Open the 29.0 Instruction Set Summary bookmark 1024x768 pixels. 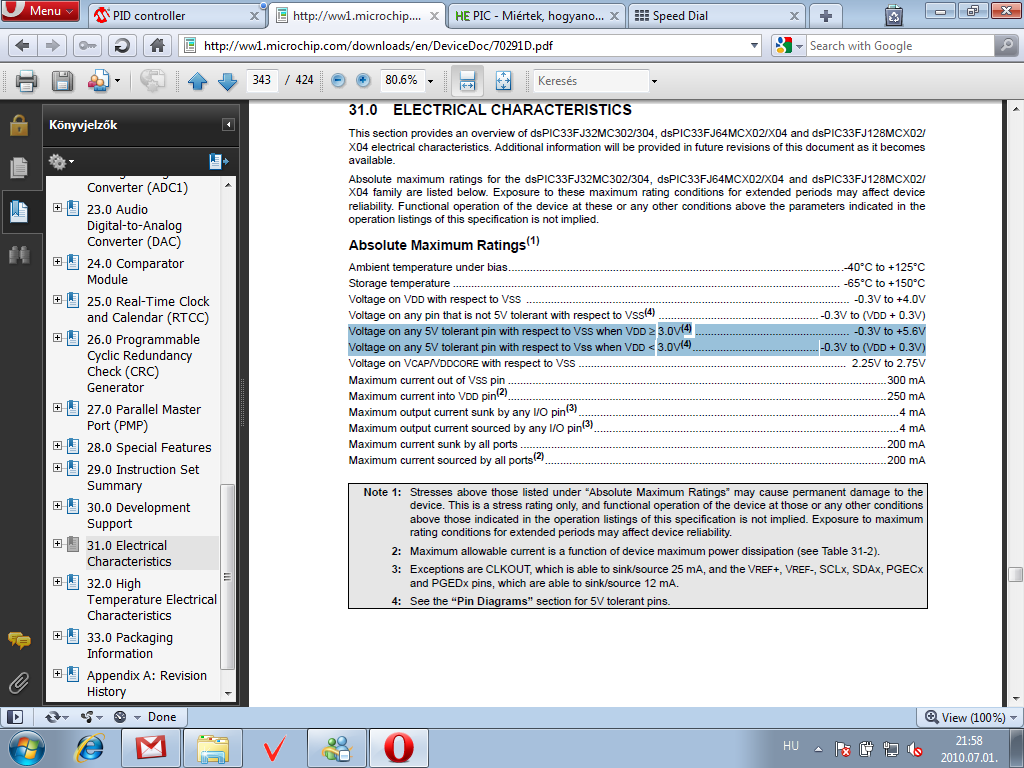tap(143, 477)
